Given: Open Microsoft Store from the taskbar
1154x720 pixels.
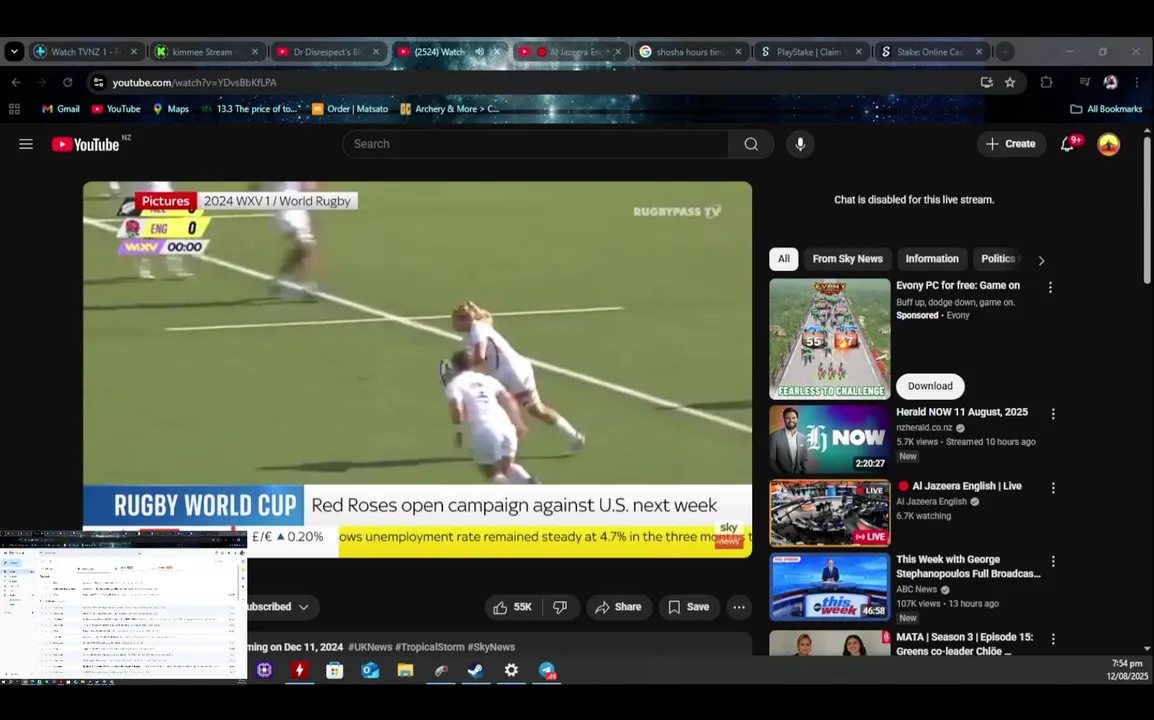Looking at the screenshot, I should (x=335, y=670).
